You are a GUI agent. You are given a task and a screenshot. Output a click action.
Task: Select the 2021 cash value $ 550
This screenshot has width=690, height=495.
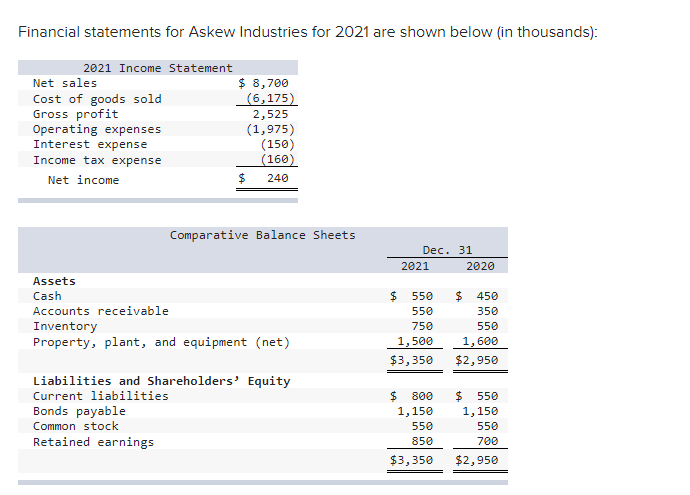click(x=411, y=296)
